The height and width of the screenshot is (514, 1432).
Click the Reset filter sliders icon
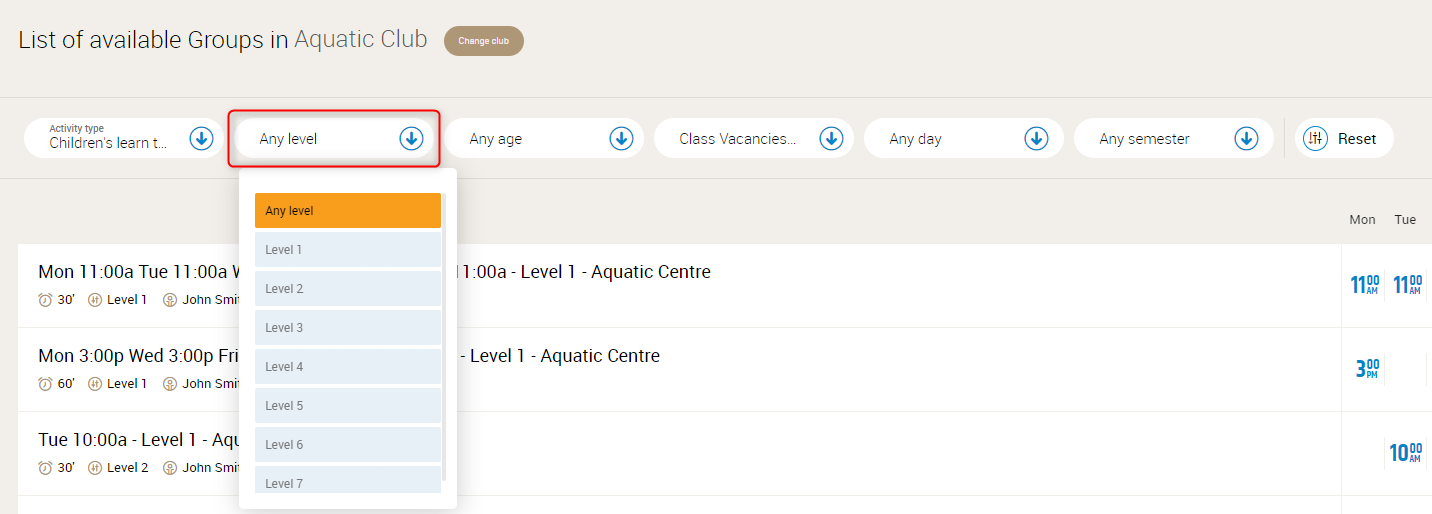point(1315,139)
